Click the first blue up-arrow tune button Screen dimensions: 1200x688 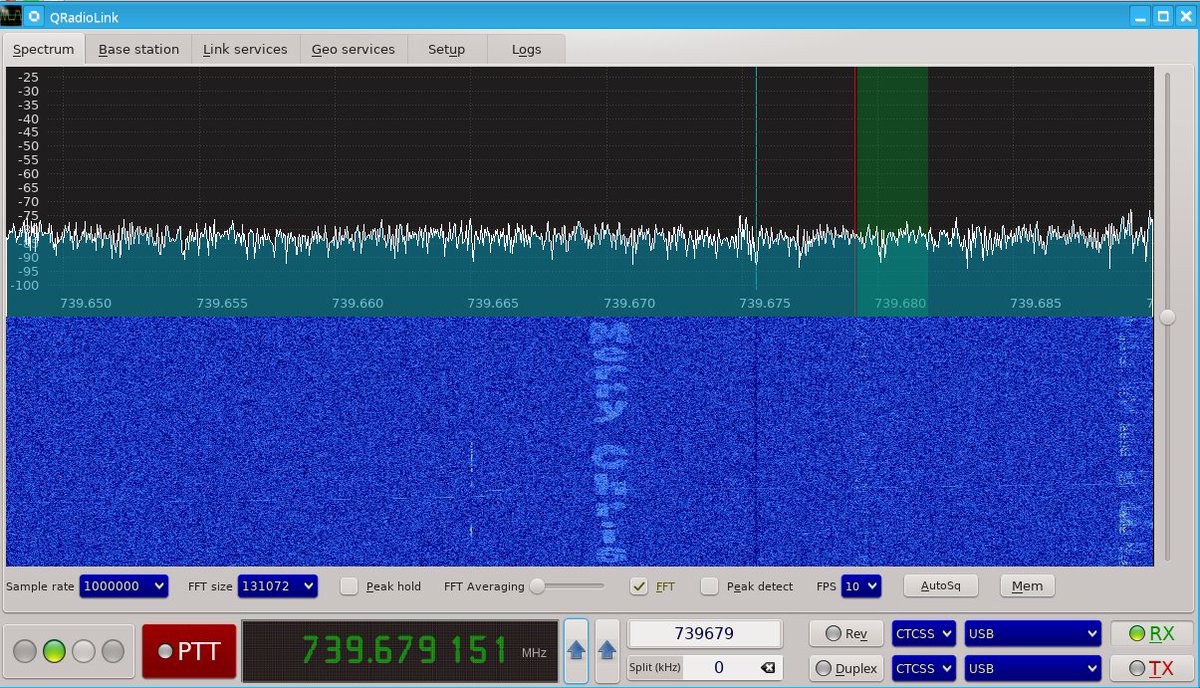(x=576, y=649)
